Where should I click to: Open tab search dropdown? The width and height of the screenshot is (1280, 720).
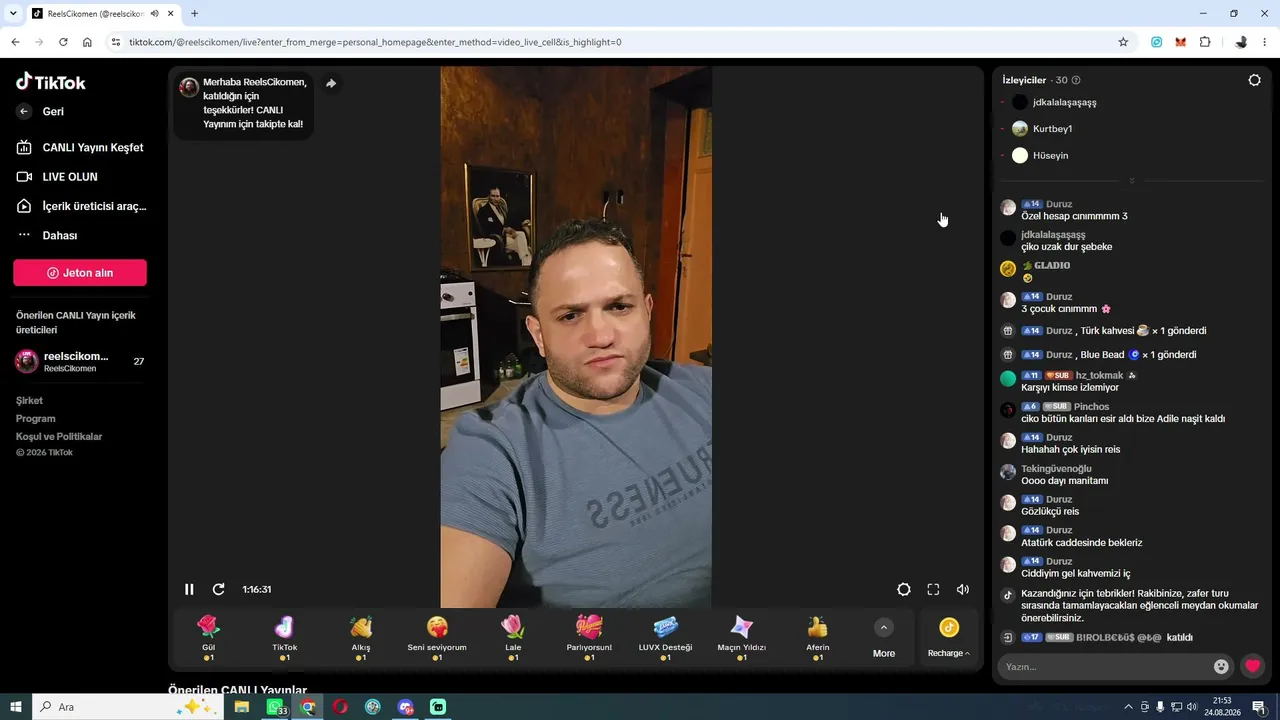(13, 14)
